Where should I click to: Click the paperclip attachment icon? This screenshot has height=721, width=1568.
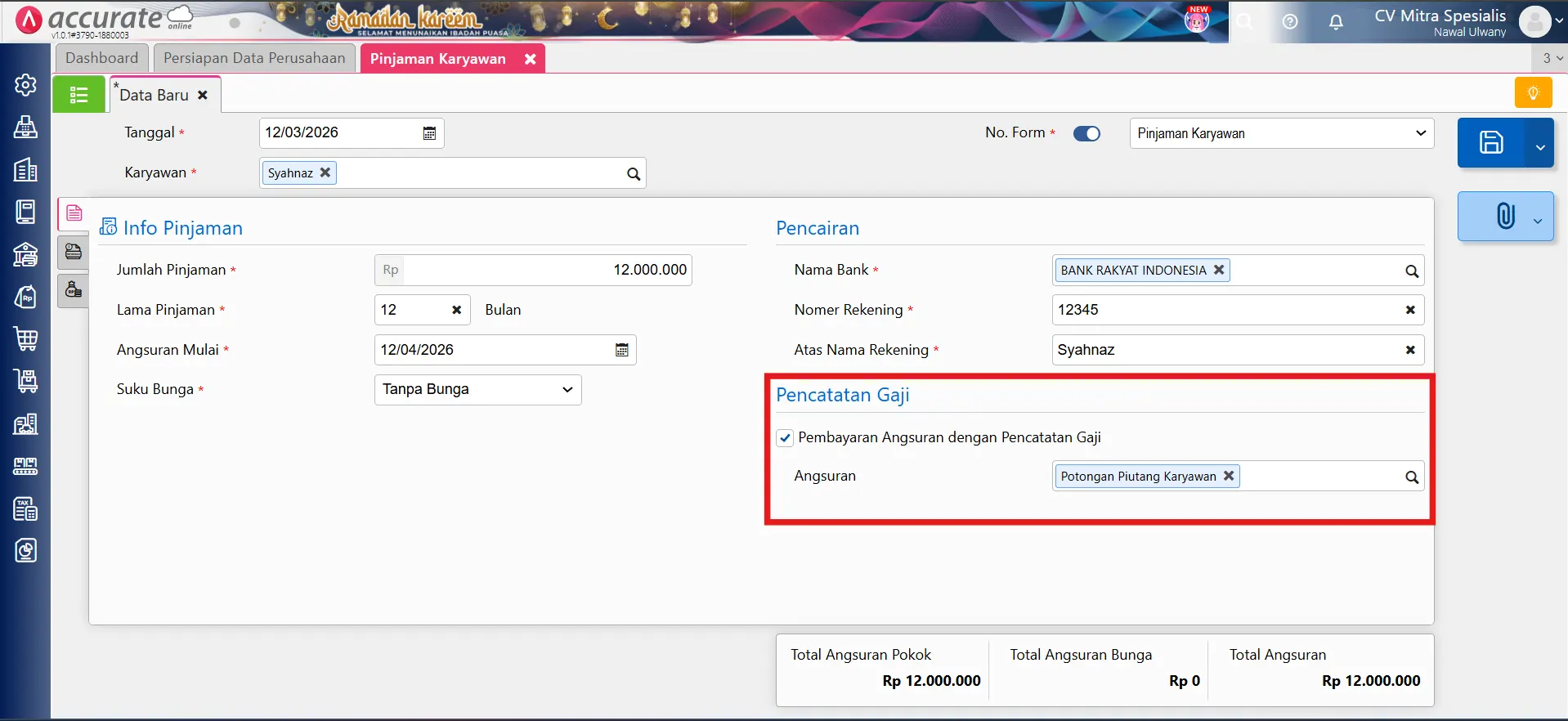tap(1504, 217)
